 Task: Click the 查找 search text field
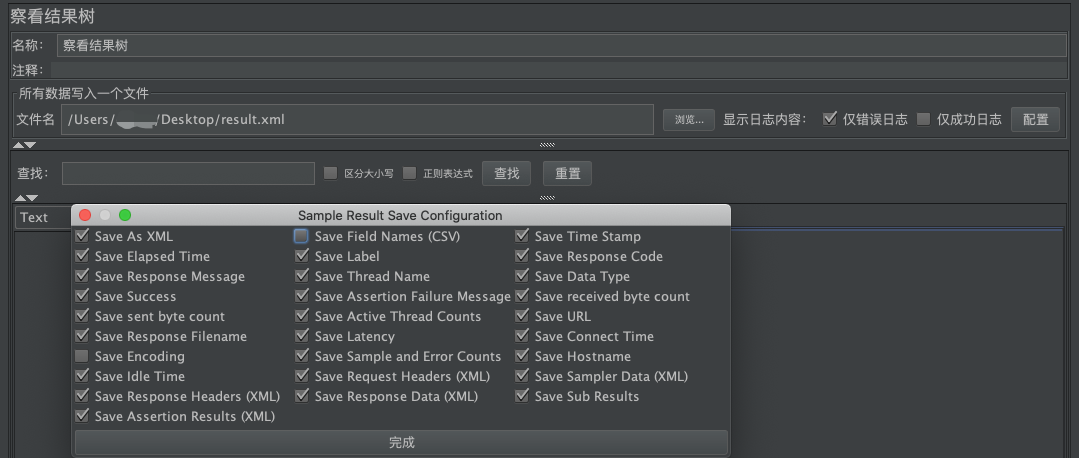coord(189,173)
